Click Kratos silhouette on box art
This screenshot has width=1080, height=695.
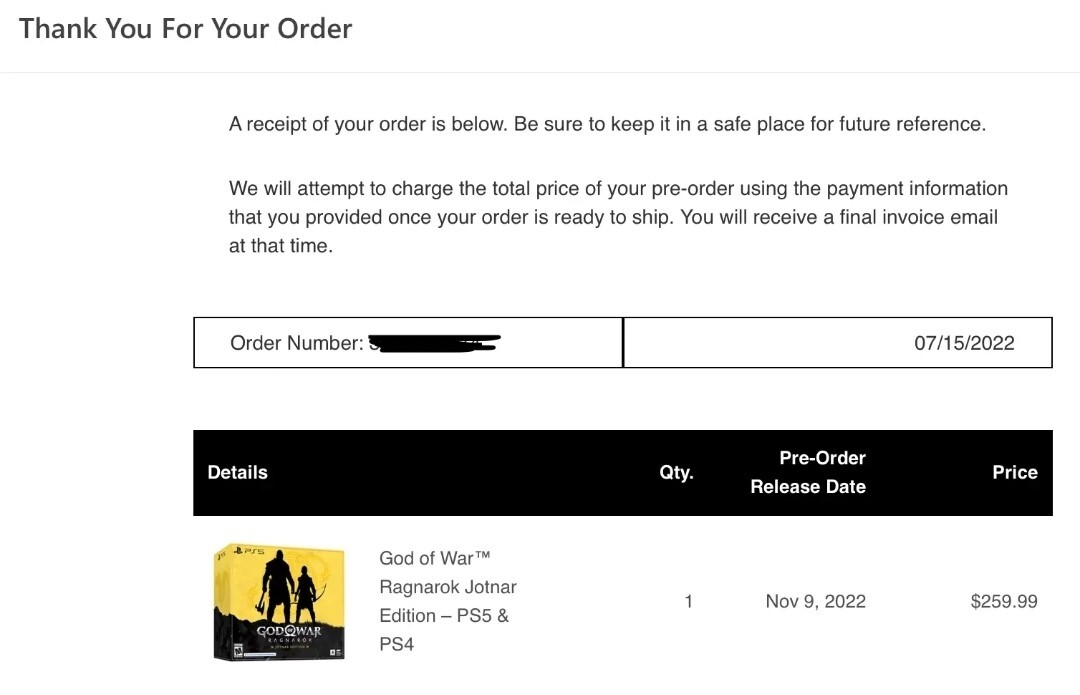(278, 585)
